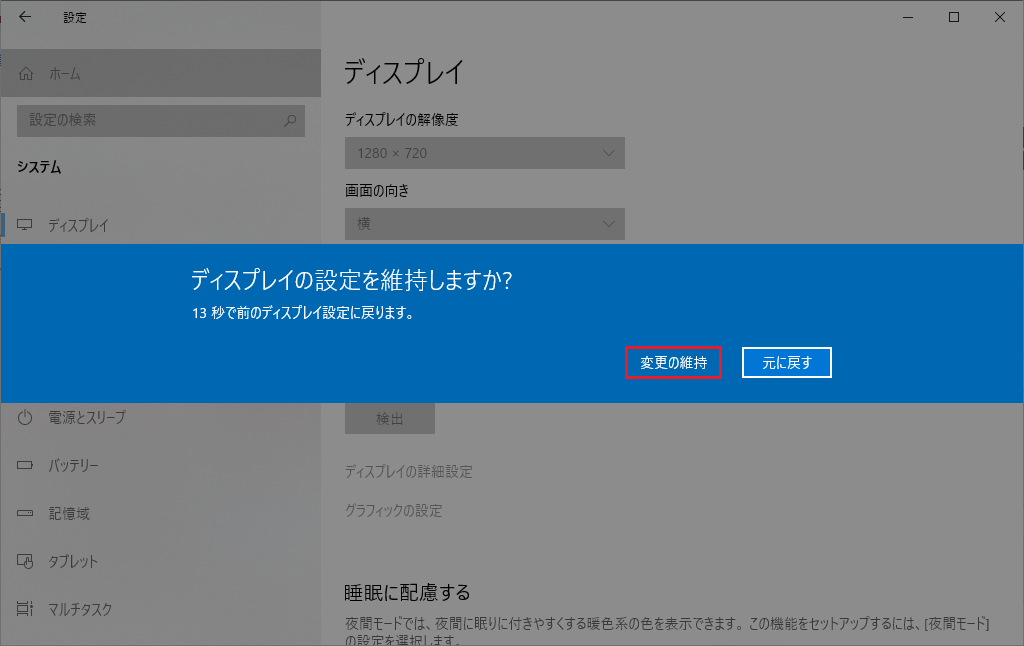The width and height of the screenshot is (1024, 646).
Task: Open 電源とスリープ via its power icon
Action: coord(26,418)
